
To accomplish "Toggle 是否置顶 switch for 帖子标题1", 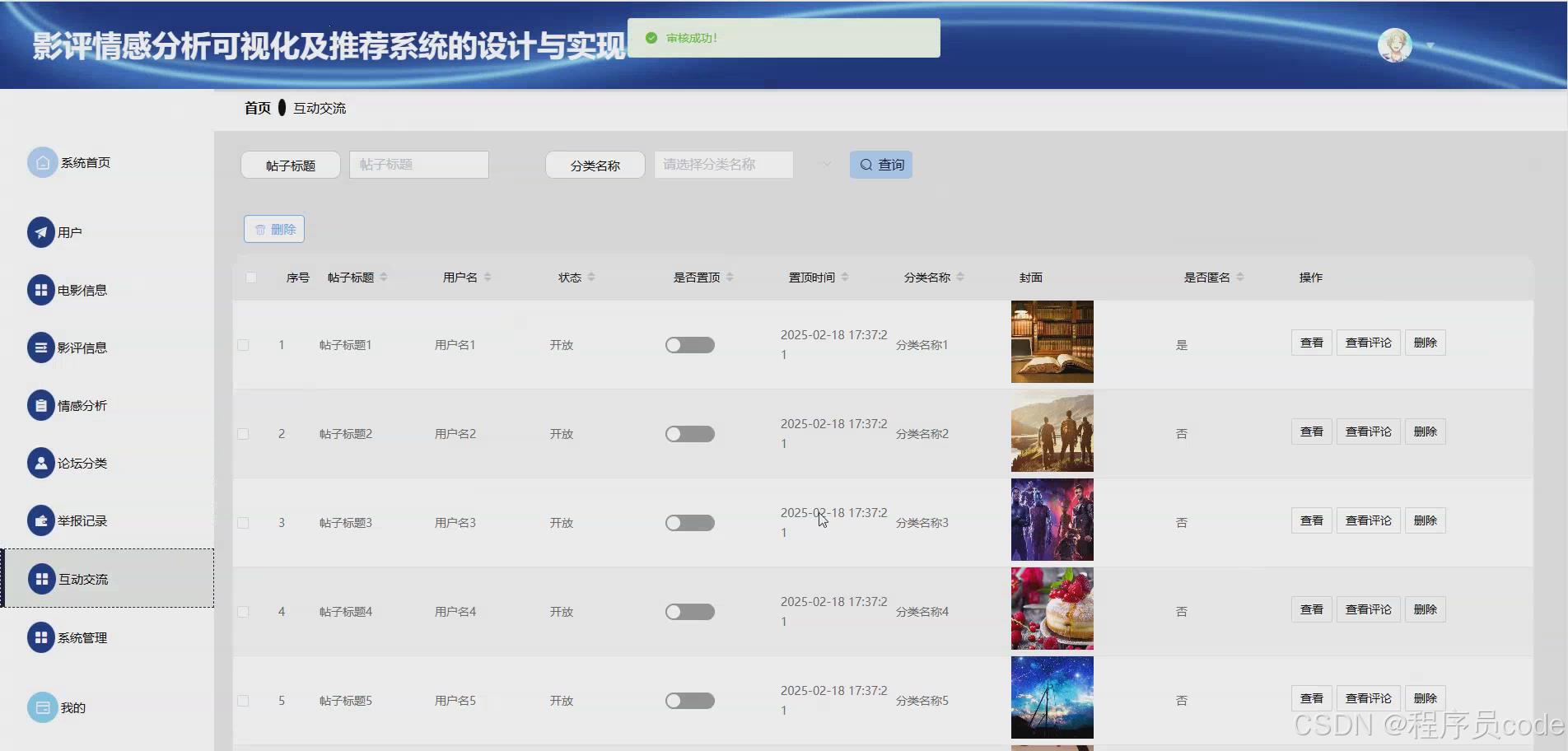I will 690,345.
